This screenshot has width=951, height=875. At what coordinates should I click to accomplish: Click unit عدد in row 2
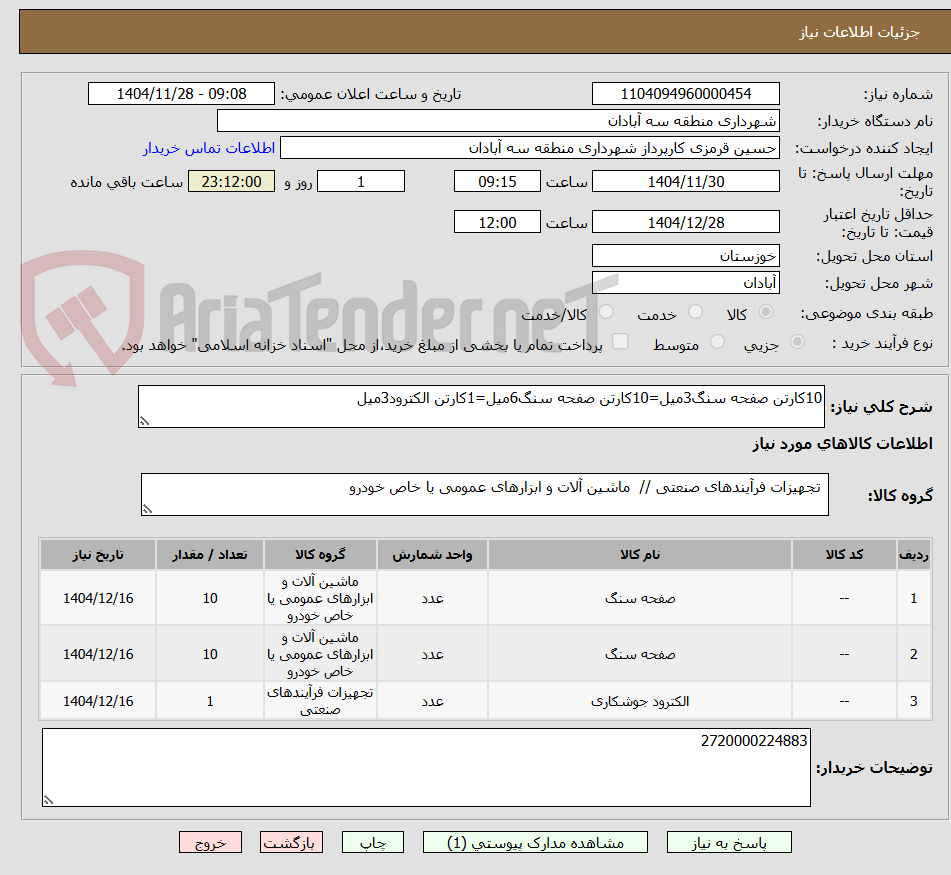432,654
